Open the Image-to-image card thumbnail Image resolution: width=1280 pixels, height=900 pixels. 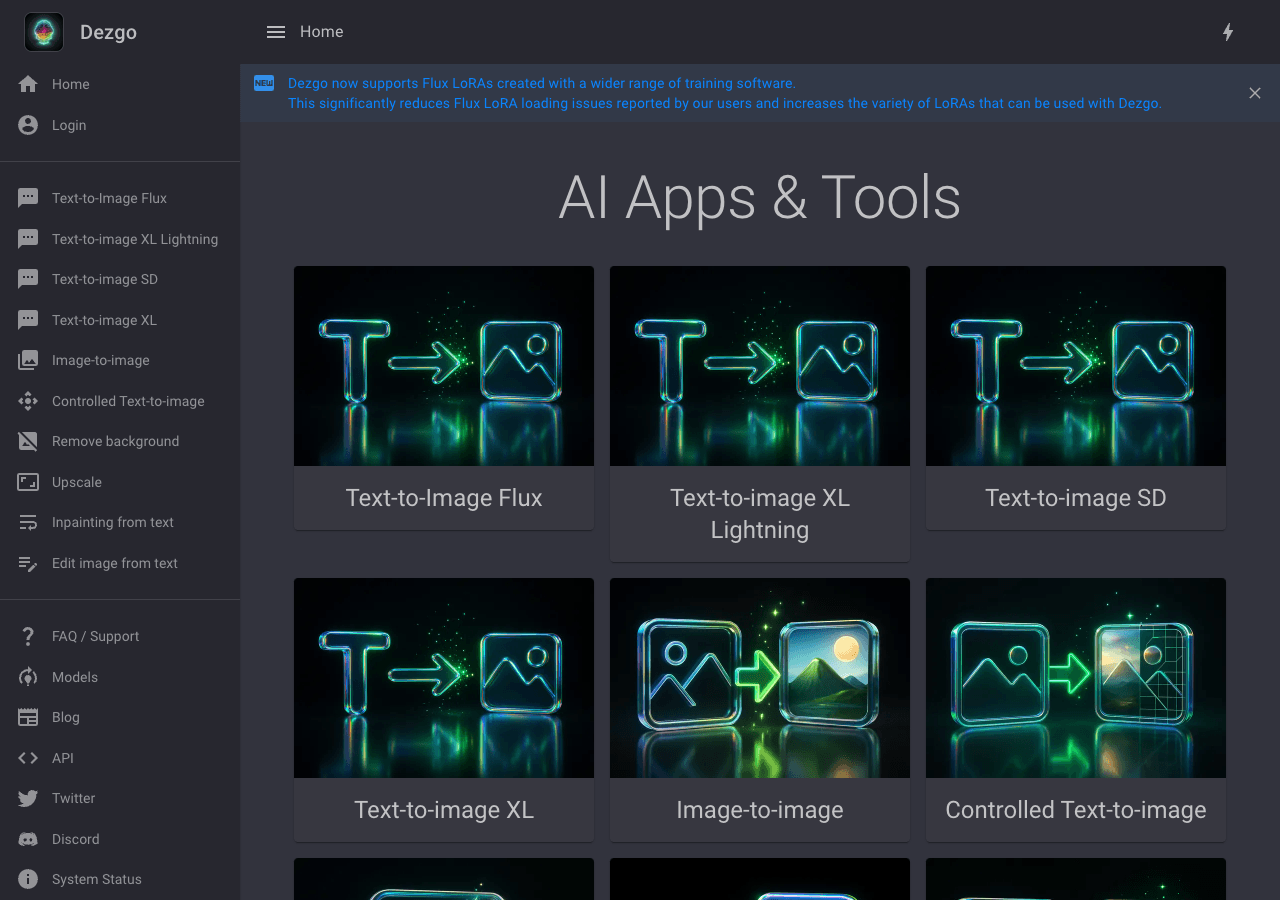(x=760, y=678)
